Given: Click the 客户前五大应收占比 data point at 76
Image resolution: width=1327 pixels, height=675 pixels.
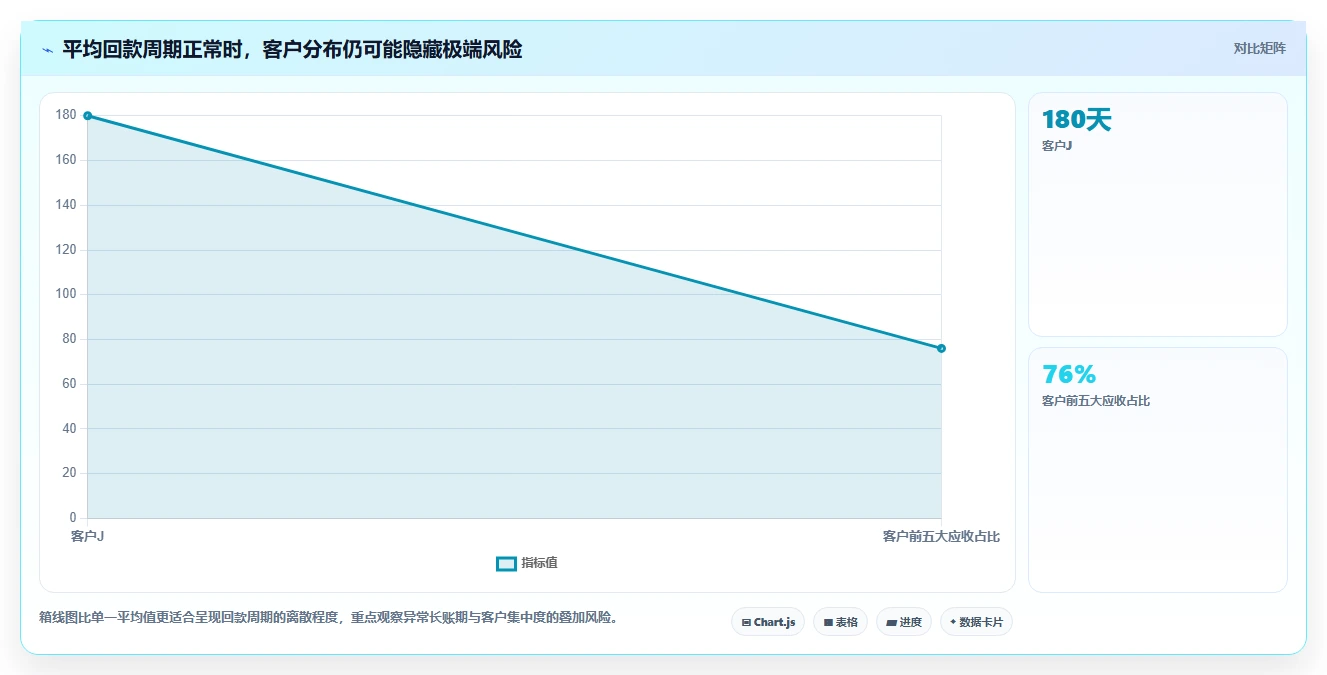Looking at the screenshot, I should (x=941, y=348).
